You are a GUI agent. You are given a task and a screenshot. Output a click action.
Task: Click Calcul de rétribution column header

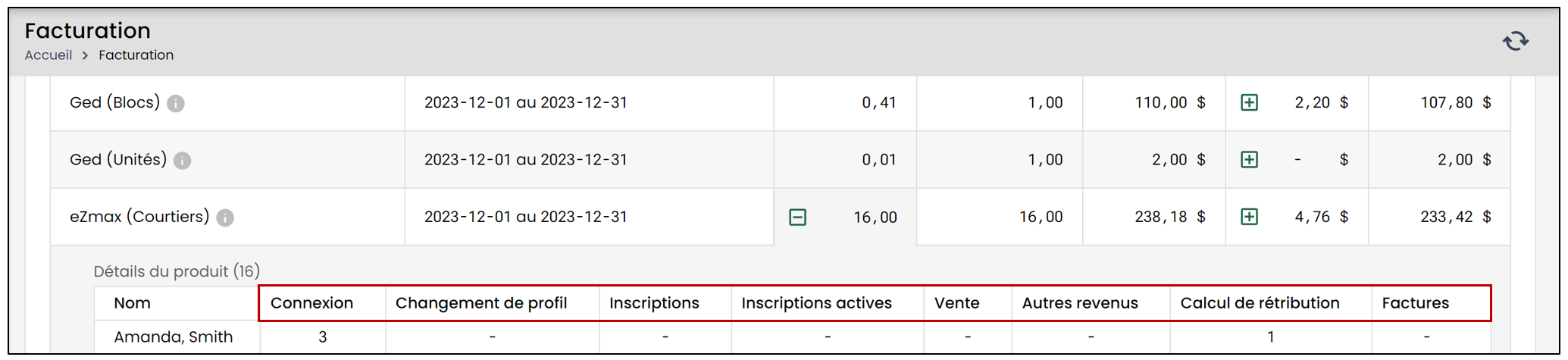[x=1260, y=303]
